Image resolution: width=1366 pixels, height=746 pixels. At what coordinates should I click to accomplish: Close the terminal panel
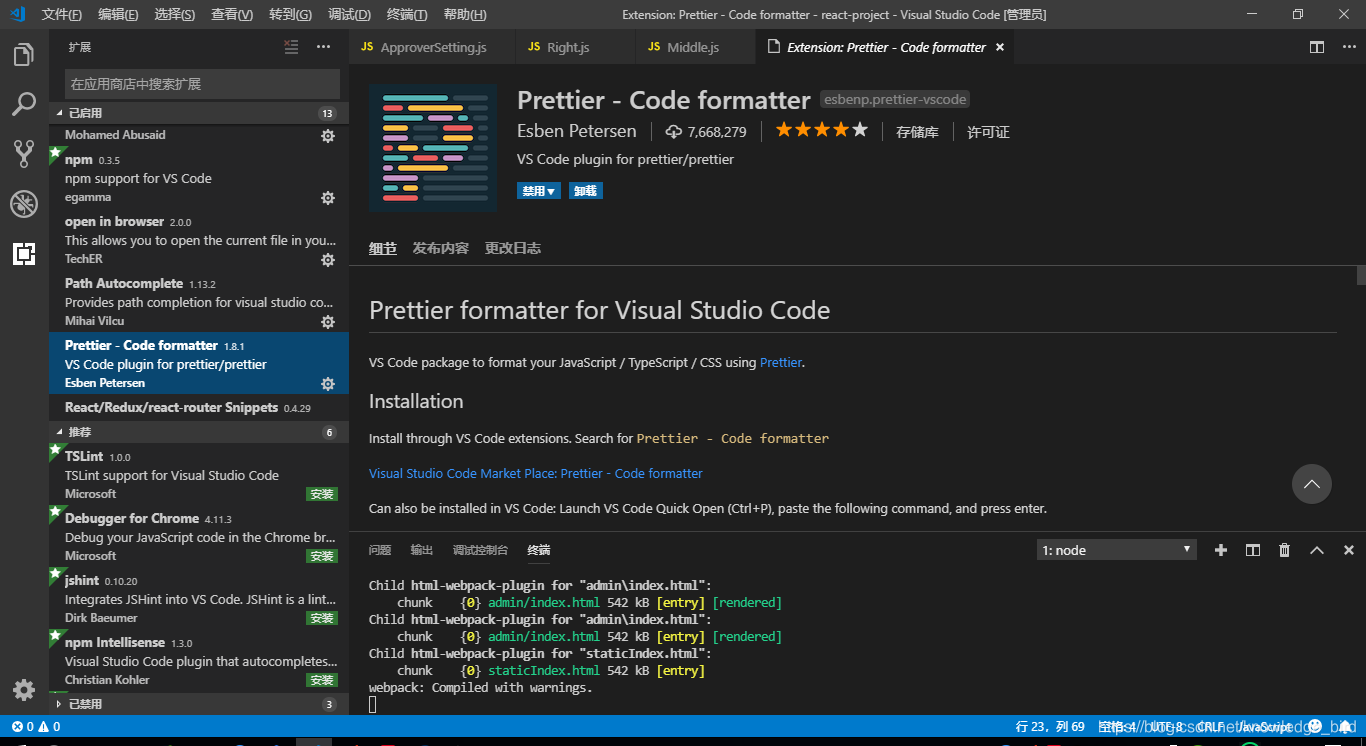tap(1348, 550)
